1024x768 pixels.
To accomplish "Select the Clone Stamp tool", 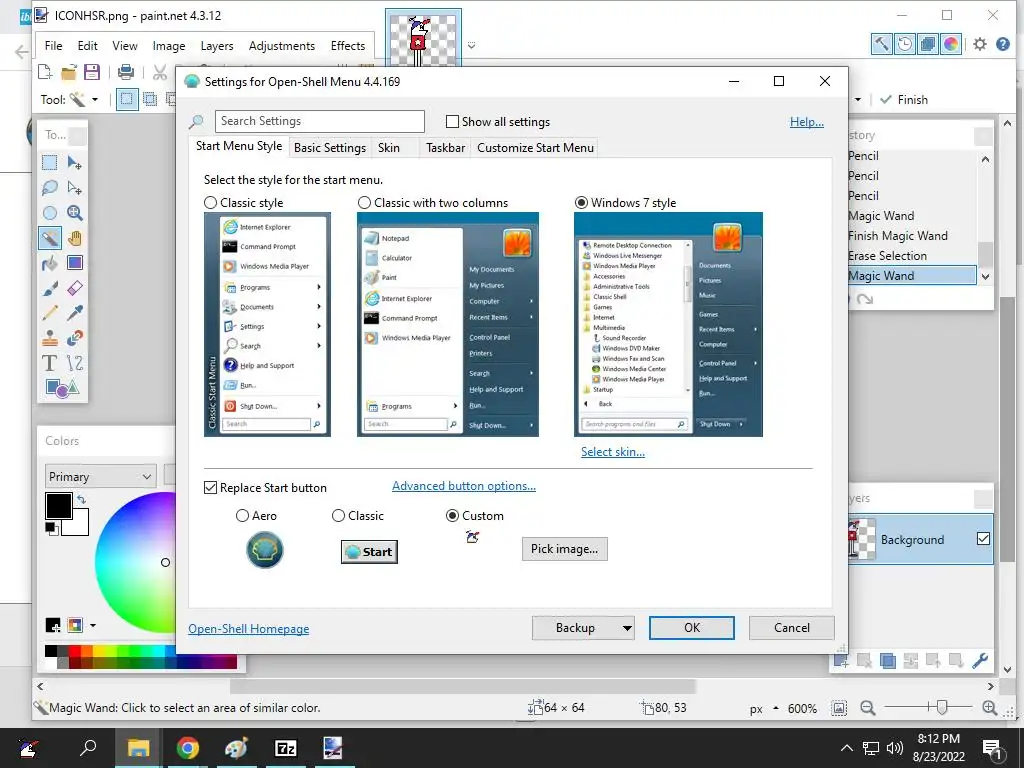I will point(50,338).
